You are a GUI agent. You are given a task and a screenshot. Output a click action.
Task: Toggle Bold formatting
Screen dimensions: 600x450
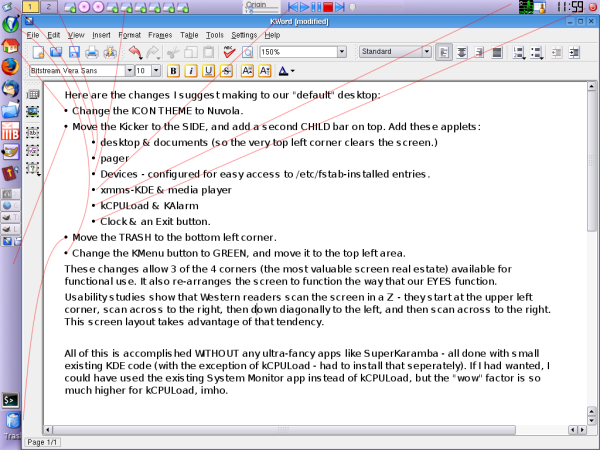tap(173, 71)
